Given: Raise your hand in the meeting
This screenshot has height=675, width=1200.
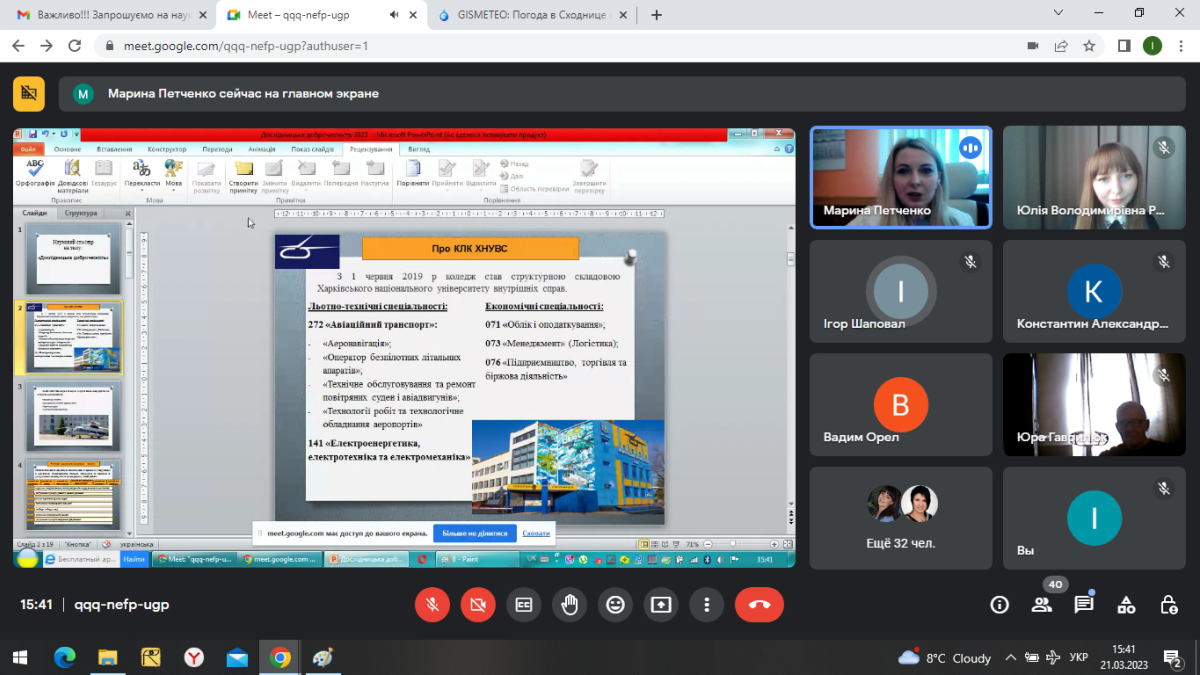Looking at the screenshot, I should pyautogui.click(x=569, y=605).
